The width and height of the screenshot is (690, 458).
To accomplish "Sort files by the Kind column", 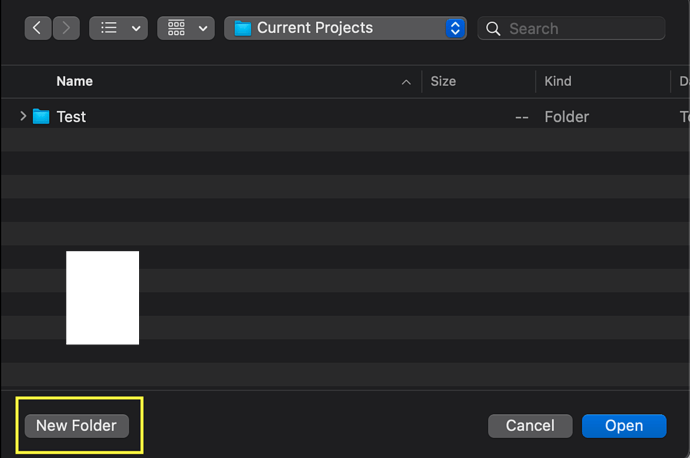I will coord(557,81).
